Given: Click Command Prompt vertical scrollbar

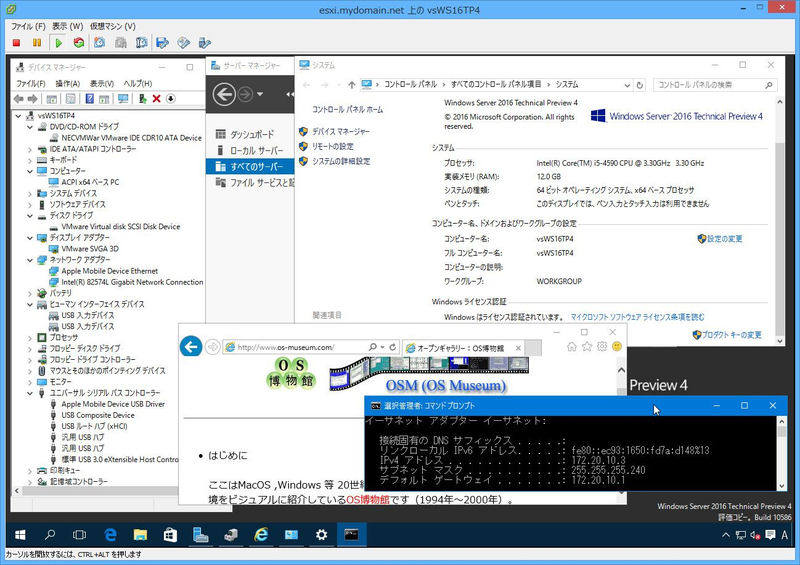Looking at the screenshot, I should [782, 454].
